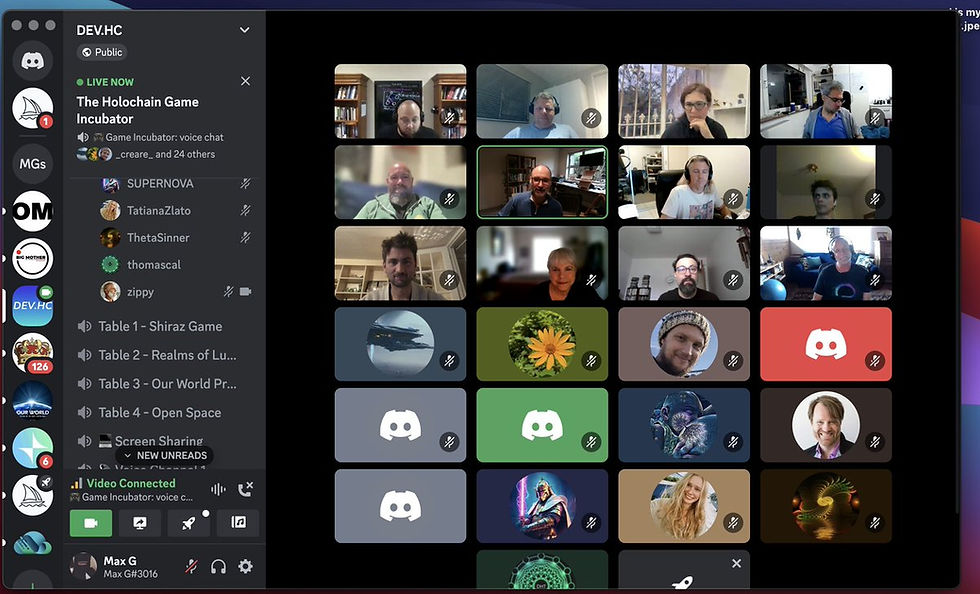The height and width of the screenshot is (594, 980).
Task: Select man in beanie avatar tile
Action: [x=684, y=344]
